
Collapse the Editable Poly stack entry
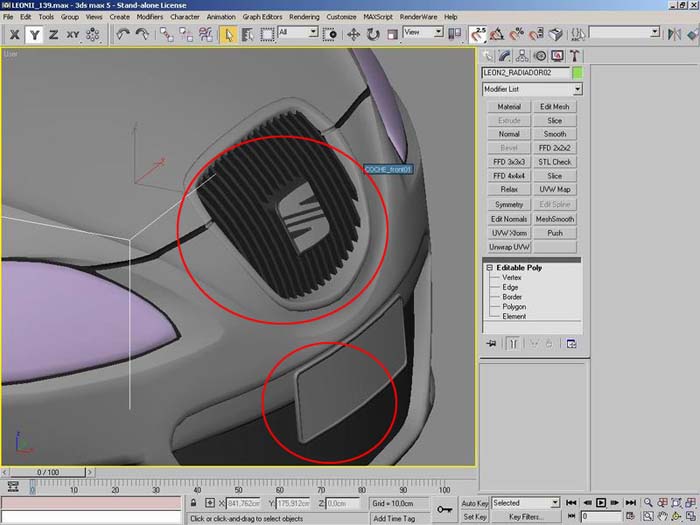coord(489,268)
